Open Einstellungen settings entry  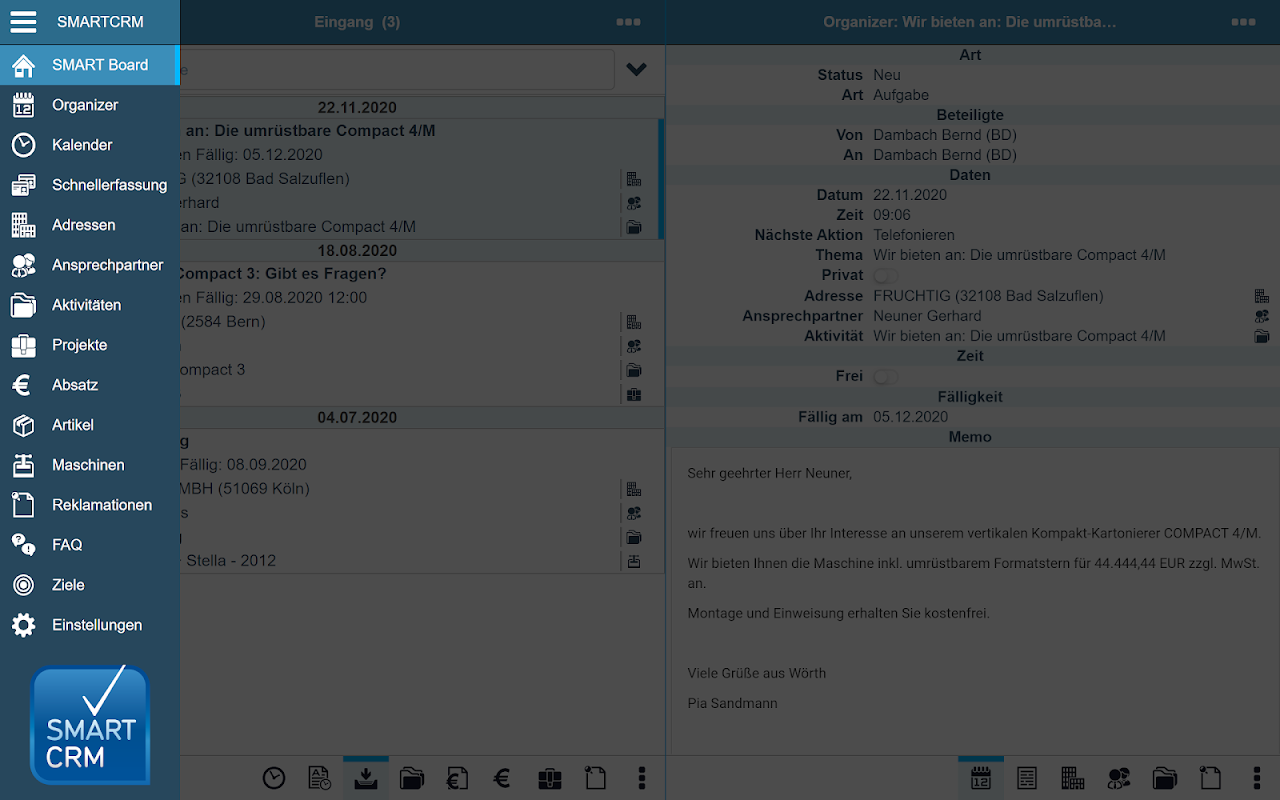point(90,625)
